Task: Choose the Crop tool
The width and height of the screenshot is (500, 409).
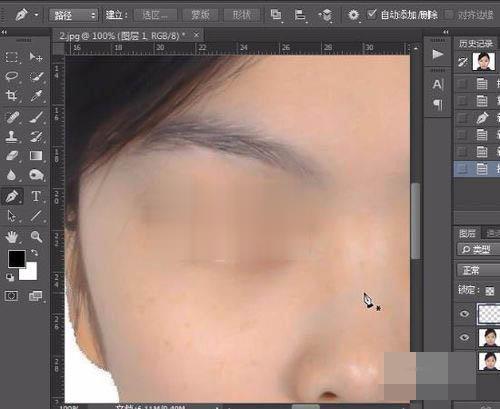Action: 12,96
